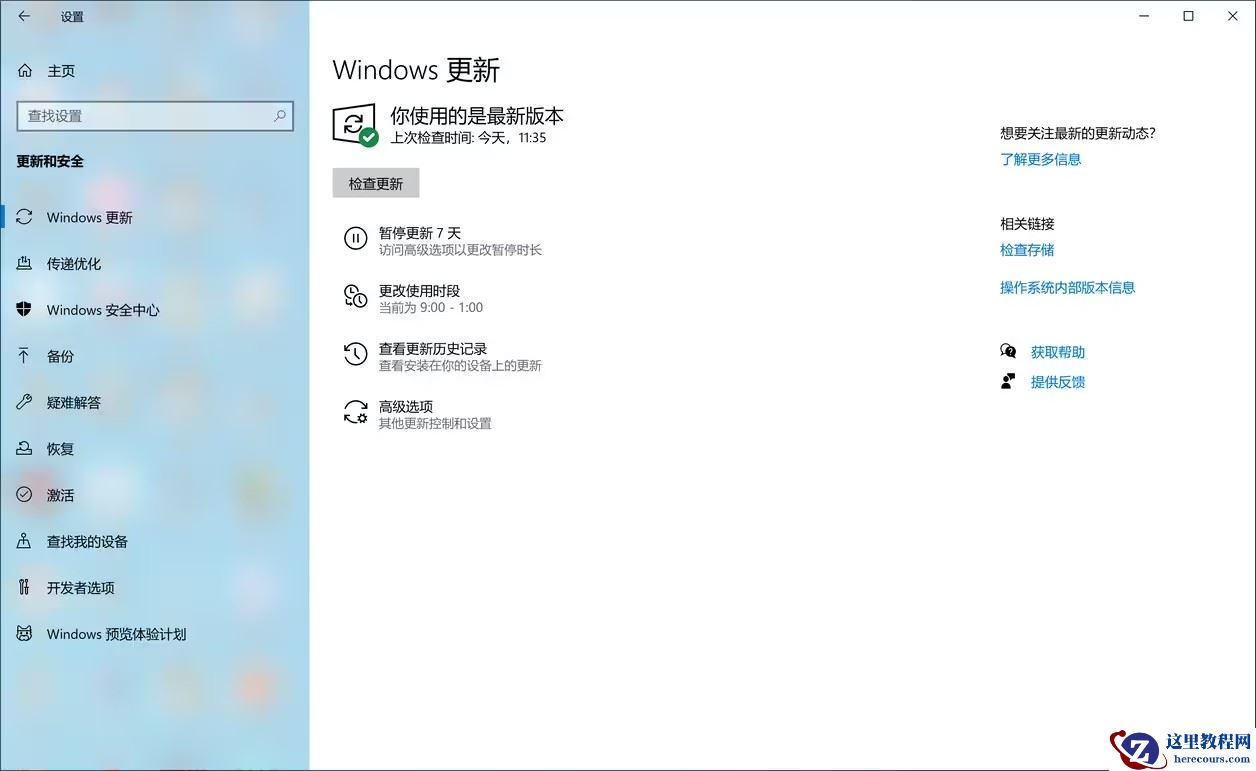Screen dimensions: 1256x771
Task: Select the Windows 更新 sidebar icon
Action: click(x=24, y=217)
